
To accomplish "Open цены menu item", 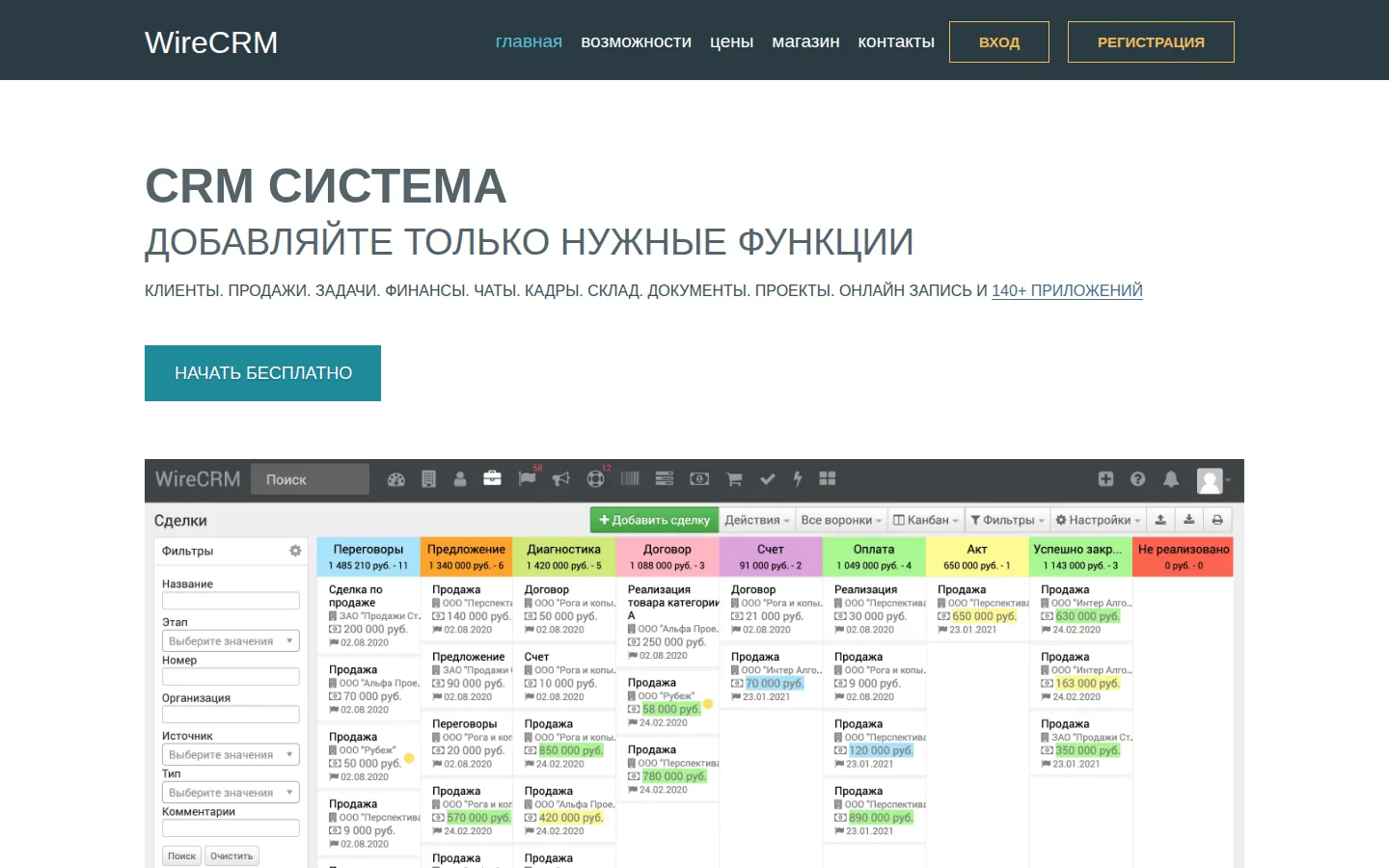I will tap(731, 41).
